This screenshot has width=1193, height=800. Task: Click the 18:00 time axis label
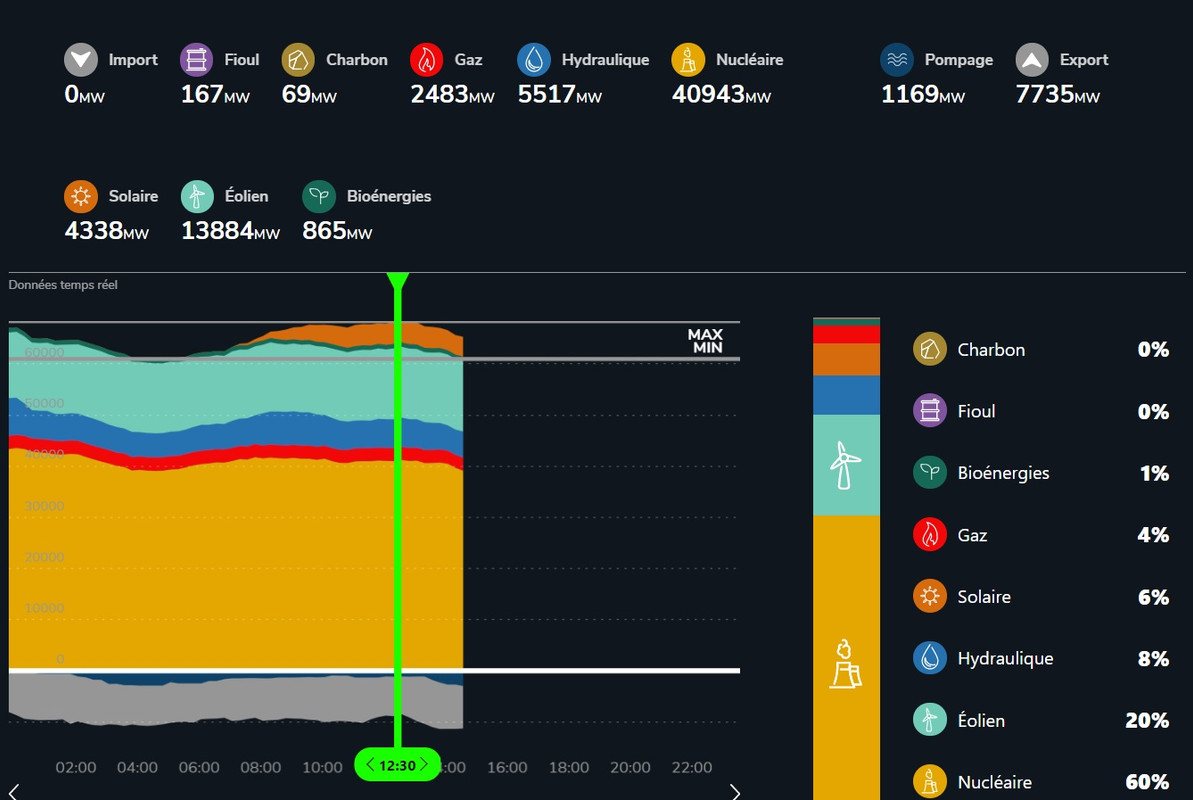569,767
